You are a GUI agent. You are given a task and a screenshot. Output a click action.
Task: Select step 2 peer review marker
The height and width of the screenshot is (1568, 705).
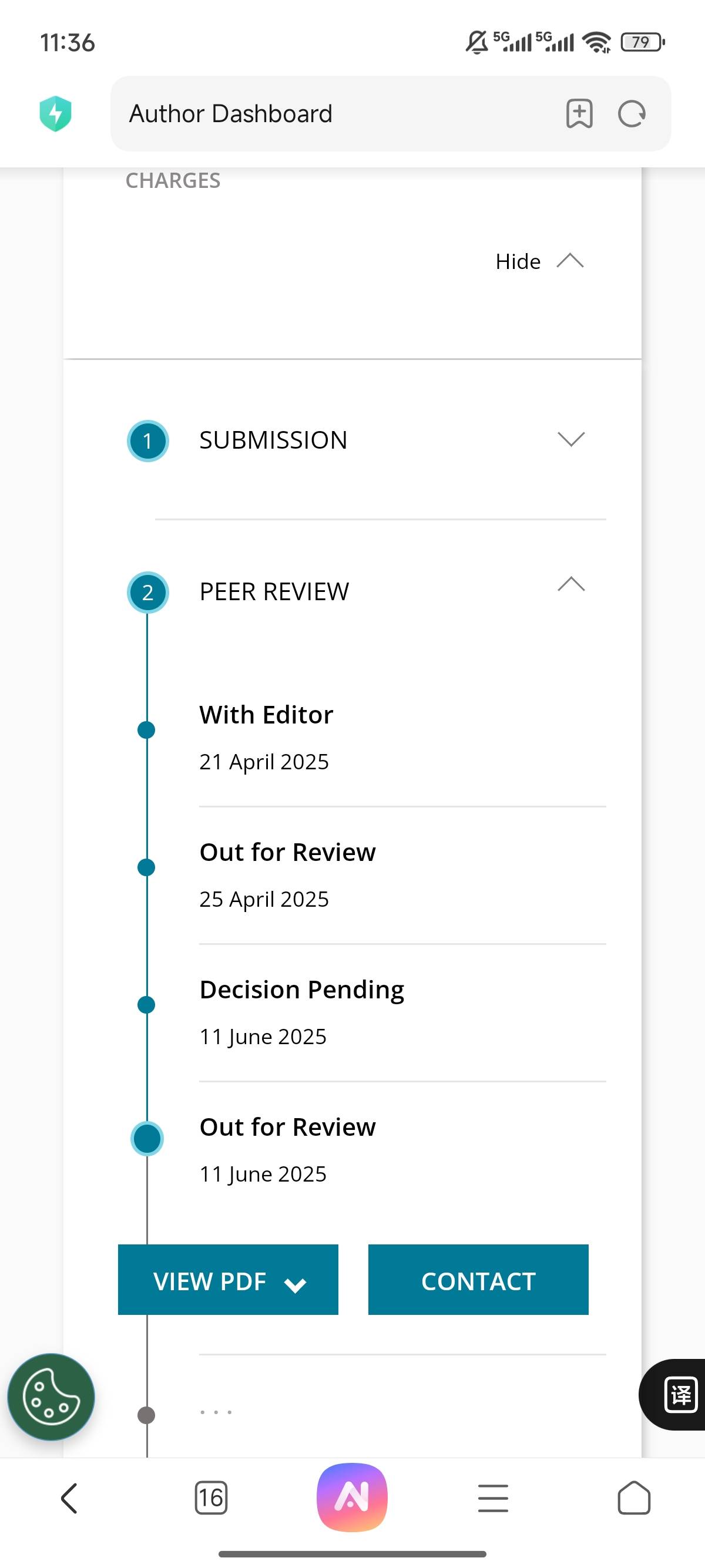point(147,593)
